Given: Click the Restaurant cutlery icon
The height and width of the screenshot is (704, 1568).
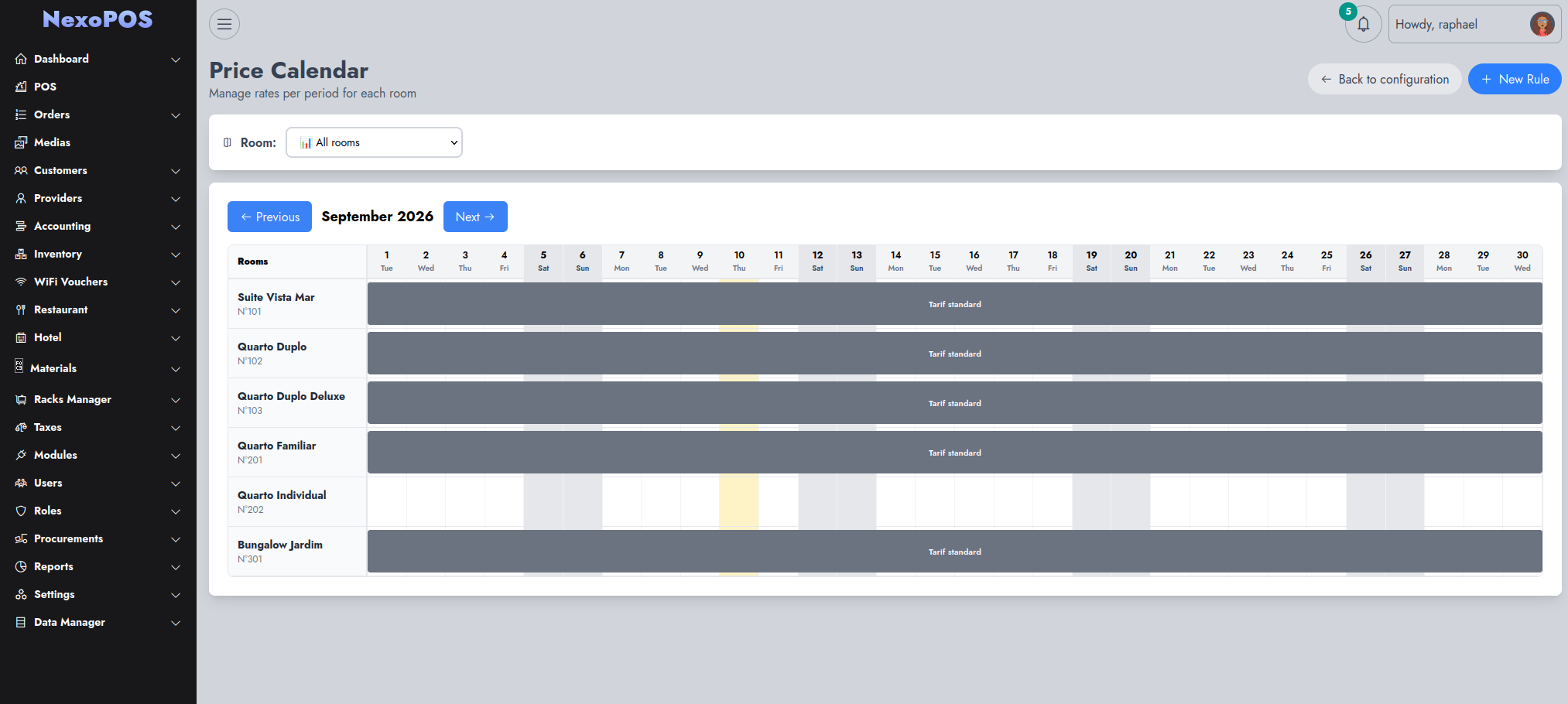Looking at the screenshot, I should point(21,309).
